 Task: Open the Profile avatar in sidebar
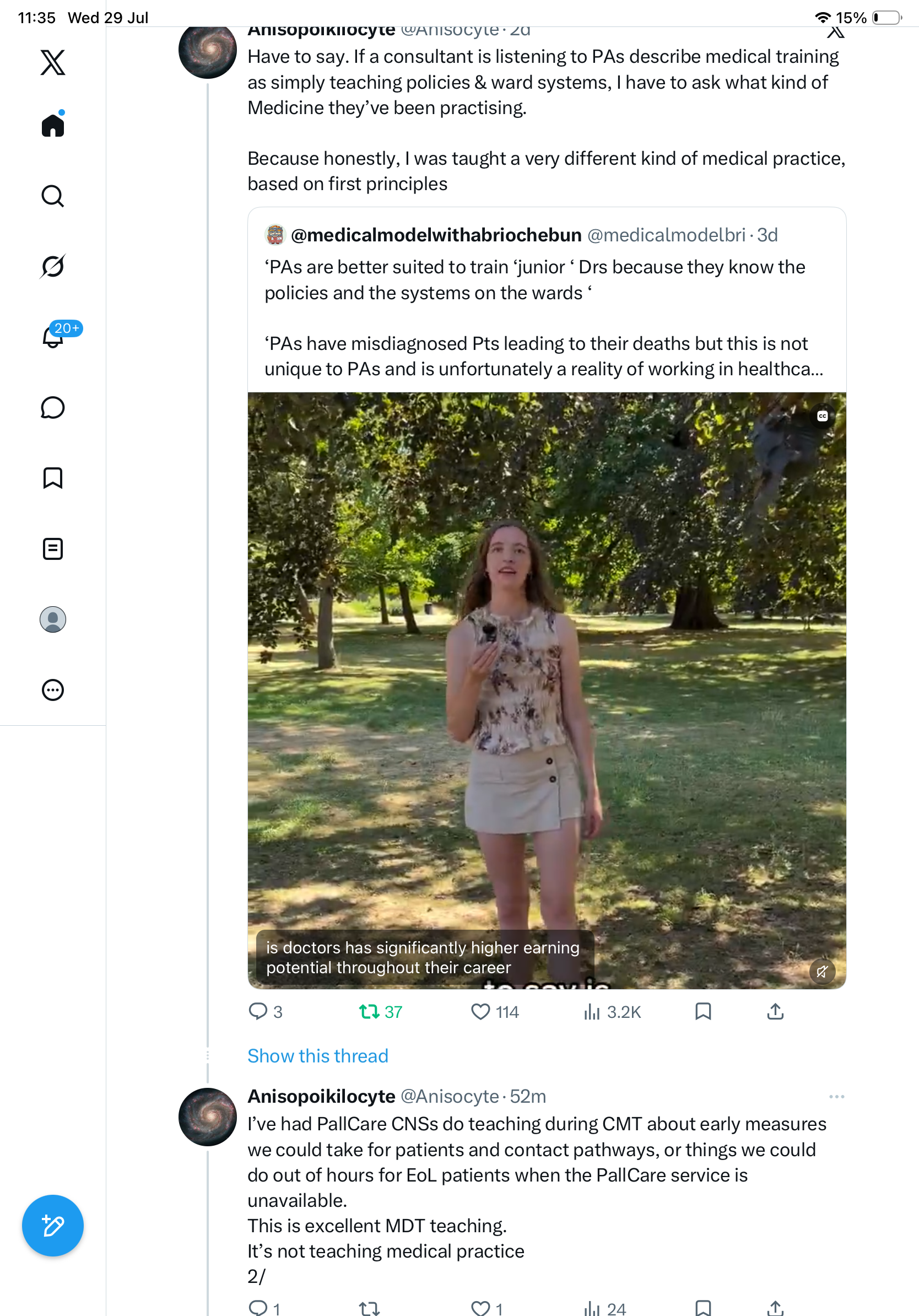pyautogui.click(x=53, y=619)
